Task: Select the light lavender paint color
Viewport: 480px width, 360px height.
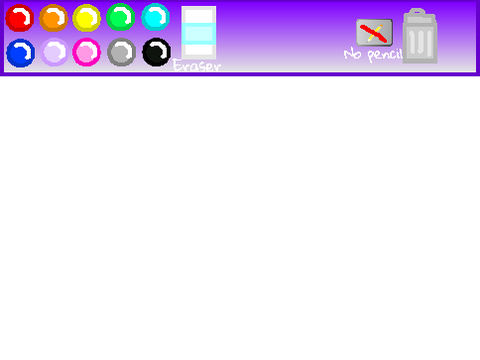Action: [x=54, y=52]
